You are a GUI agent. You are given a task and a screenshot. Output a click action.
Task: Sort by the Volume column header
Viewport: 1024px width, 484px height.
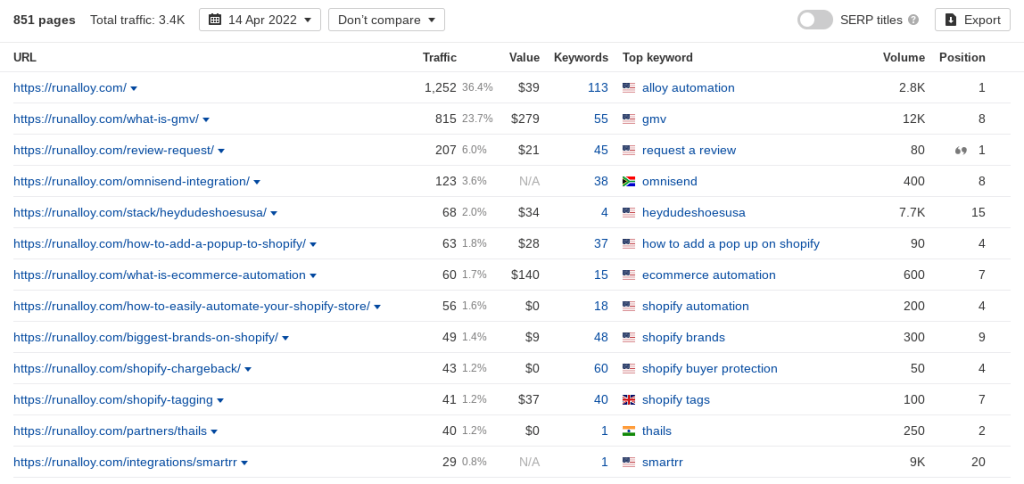(904, 57)
